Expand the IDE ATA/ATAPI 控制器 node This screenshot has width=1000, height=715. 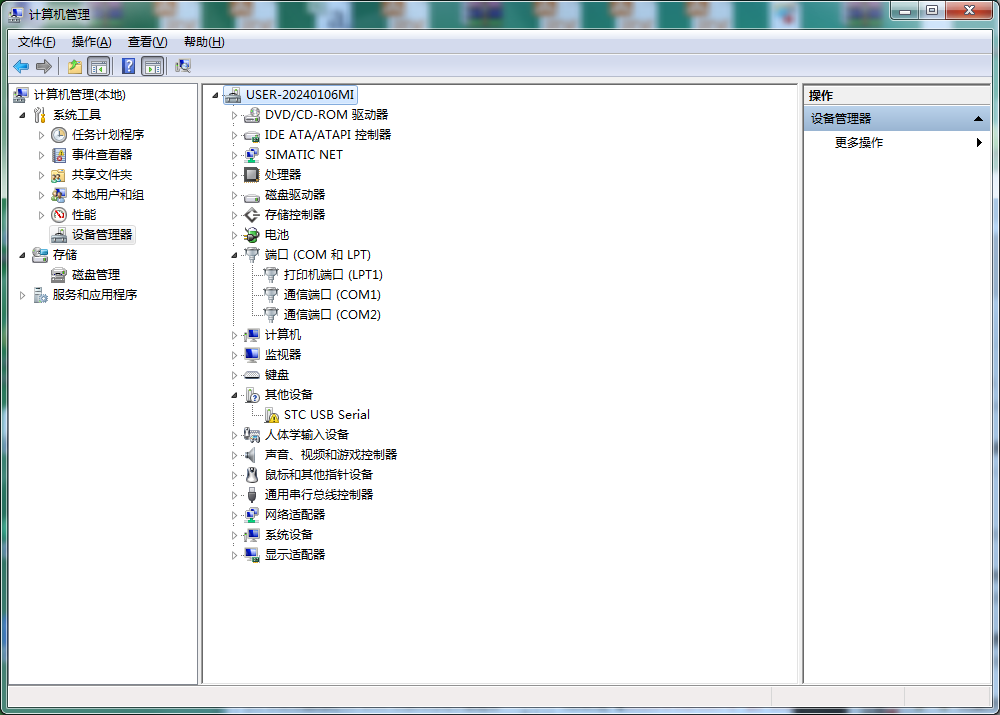click(234, 135)
